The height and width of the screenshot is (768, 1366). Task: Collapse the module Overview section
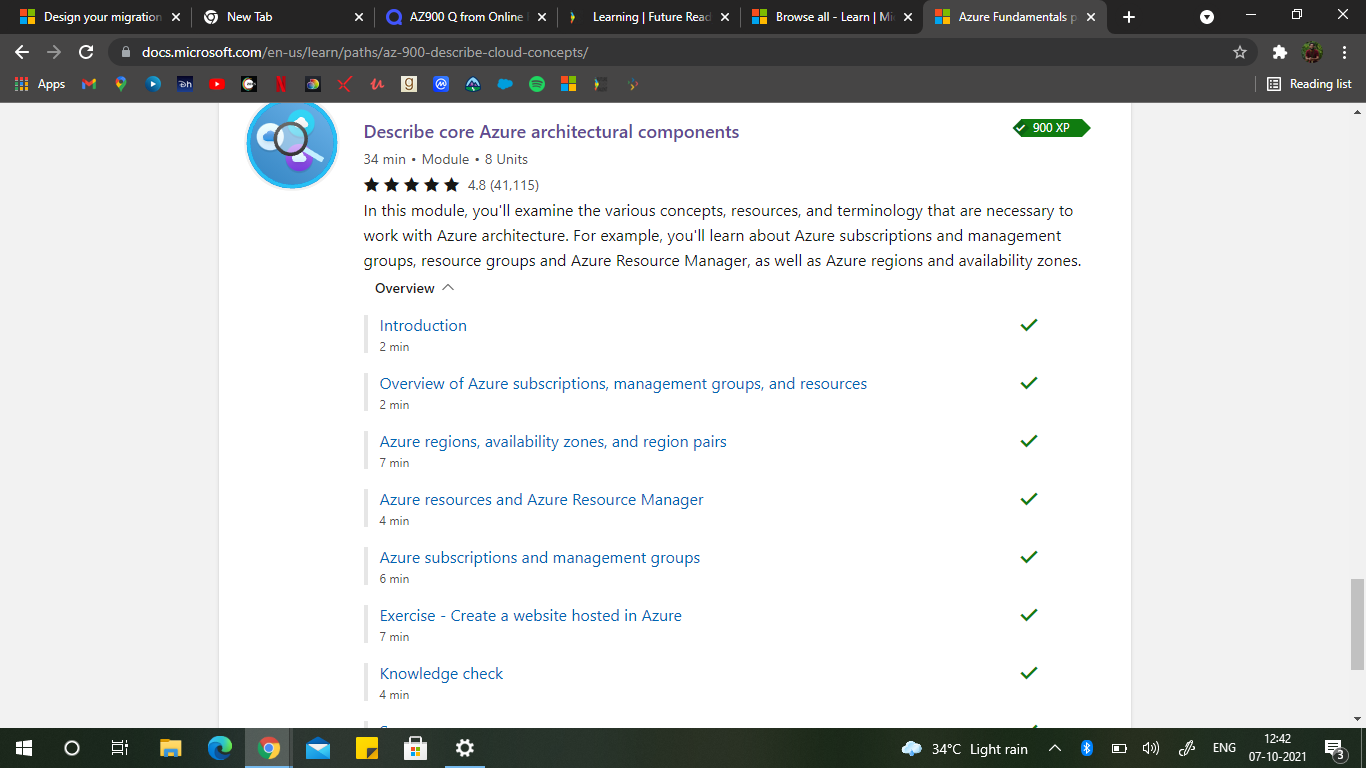click(415, 288)
